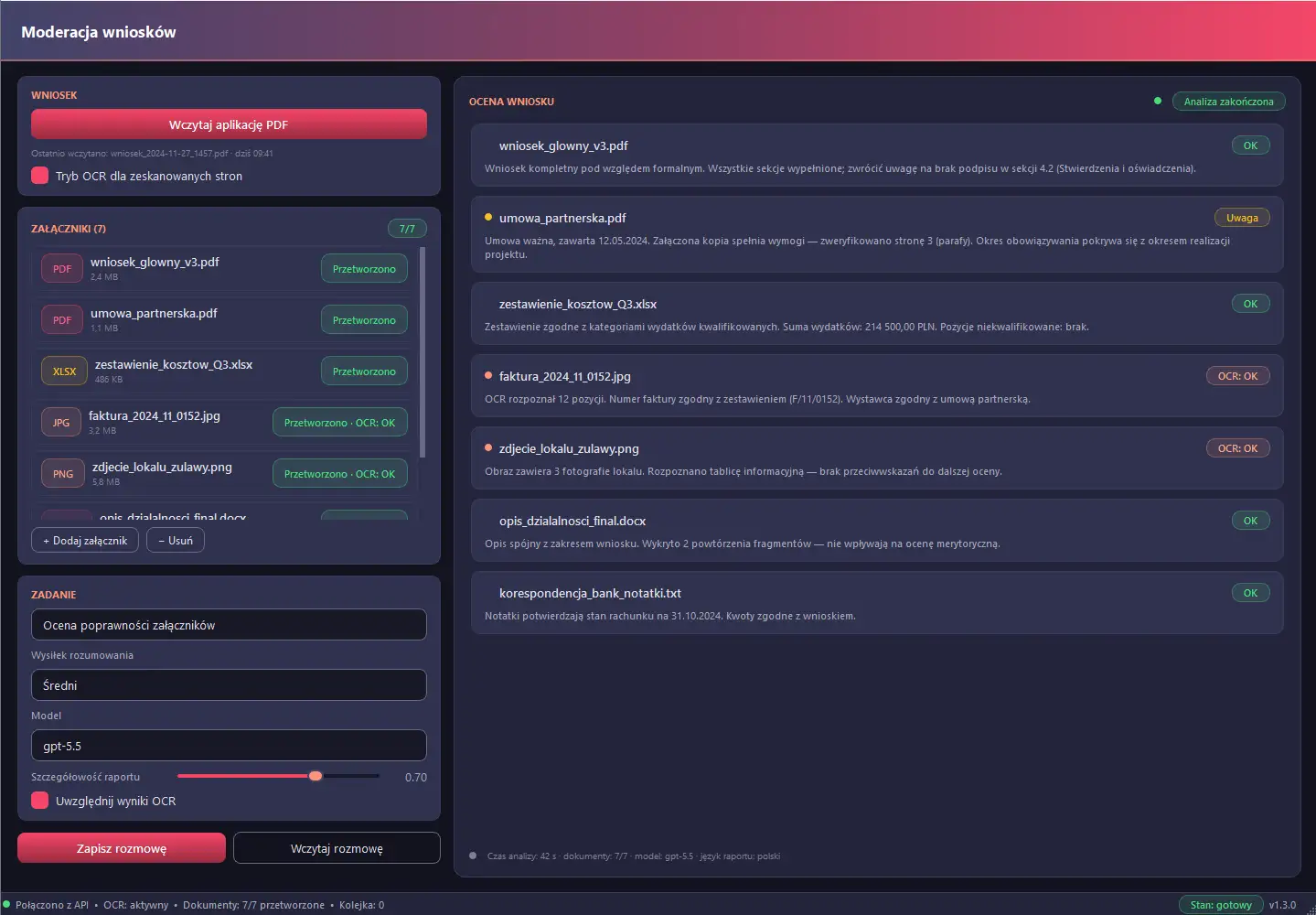Click the OCR: OK badge on faktura_2024_11_0152.jpg result
The image size is (1316, 915).
[1237, 376]
